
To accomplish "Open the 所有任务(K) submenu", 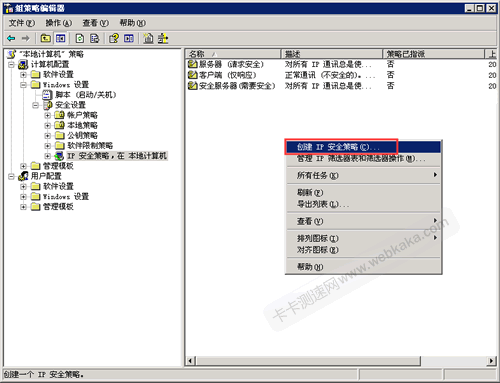I will click(x=364, y=175).
